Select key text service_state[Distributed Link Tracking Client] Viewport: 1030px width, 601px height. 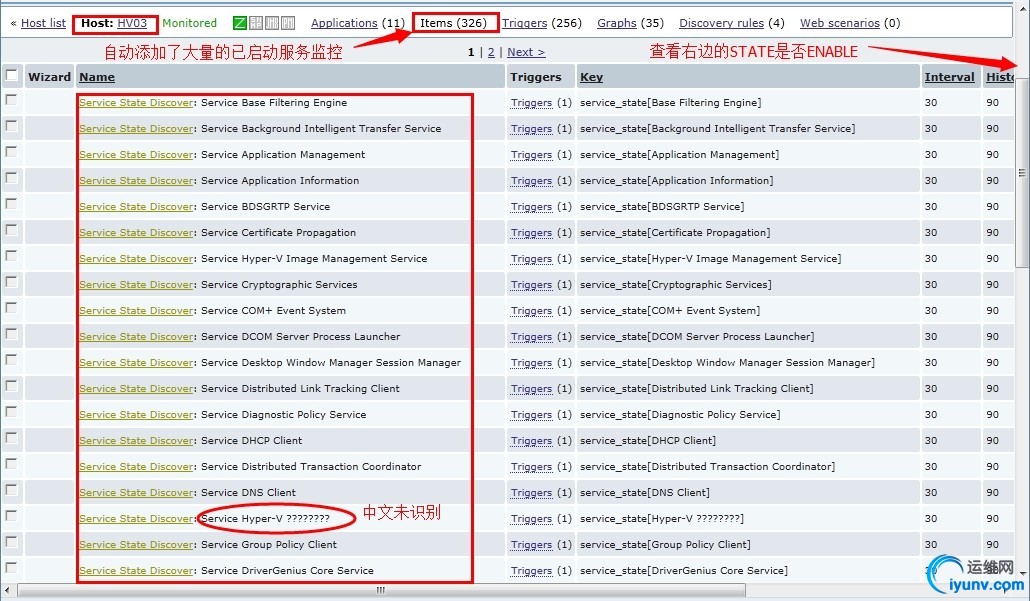(696, 389)
